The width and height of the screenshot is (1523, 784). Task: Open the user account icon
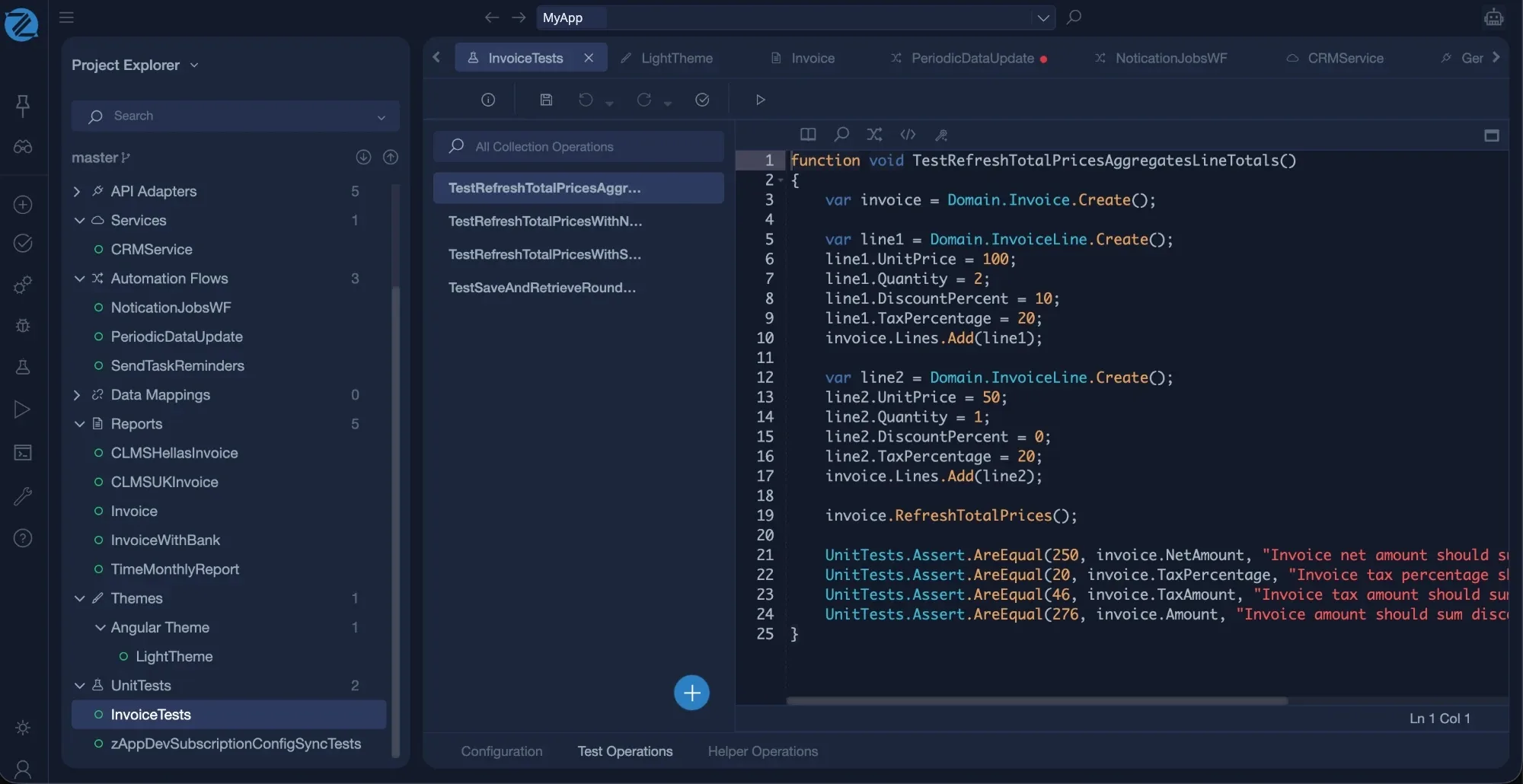23,770
